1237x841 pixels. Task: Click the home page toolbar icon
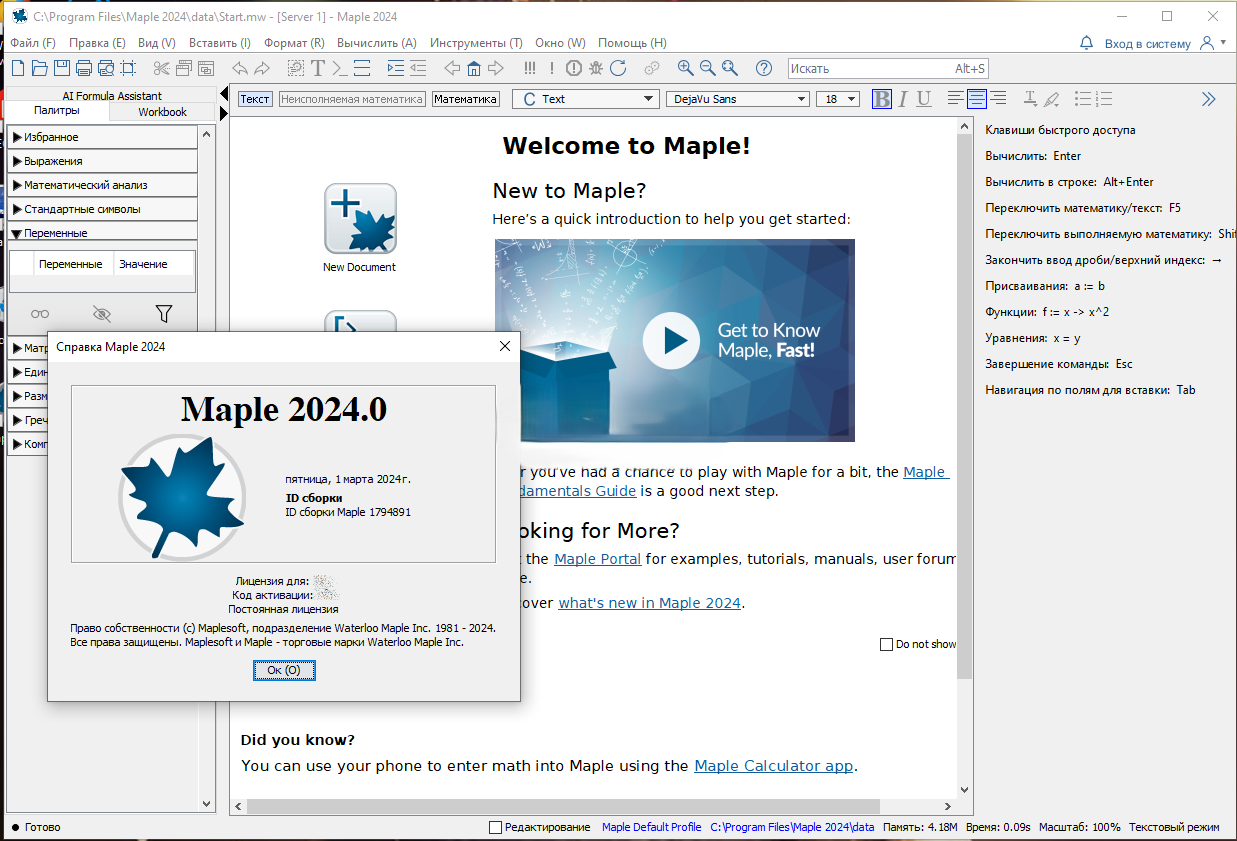point(474,68)
